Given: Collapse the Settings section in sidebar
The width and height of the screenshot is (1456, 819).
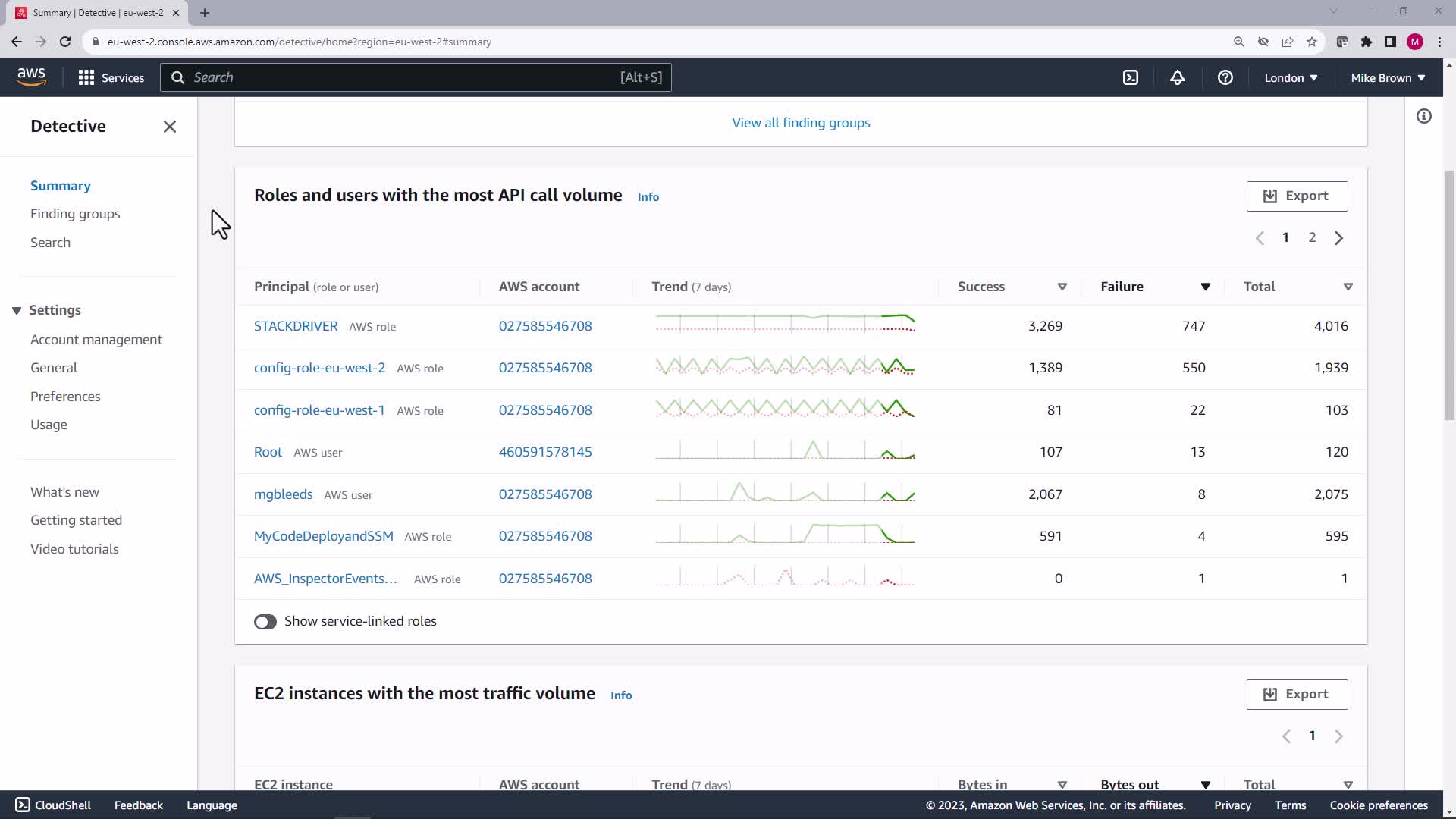Looking at the screenshot, I should pyautogui.click(x=17, y=311).
